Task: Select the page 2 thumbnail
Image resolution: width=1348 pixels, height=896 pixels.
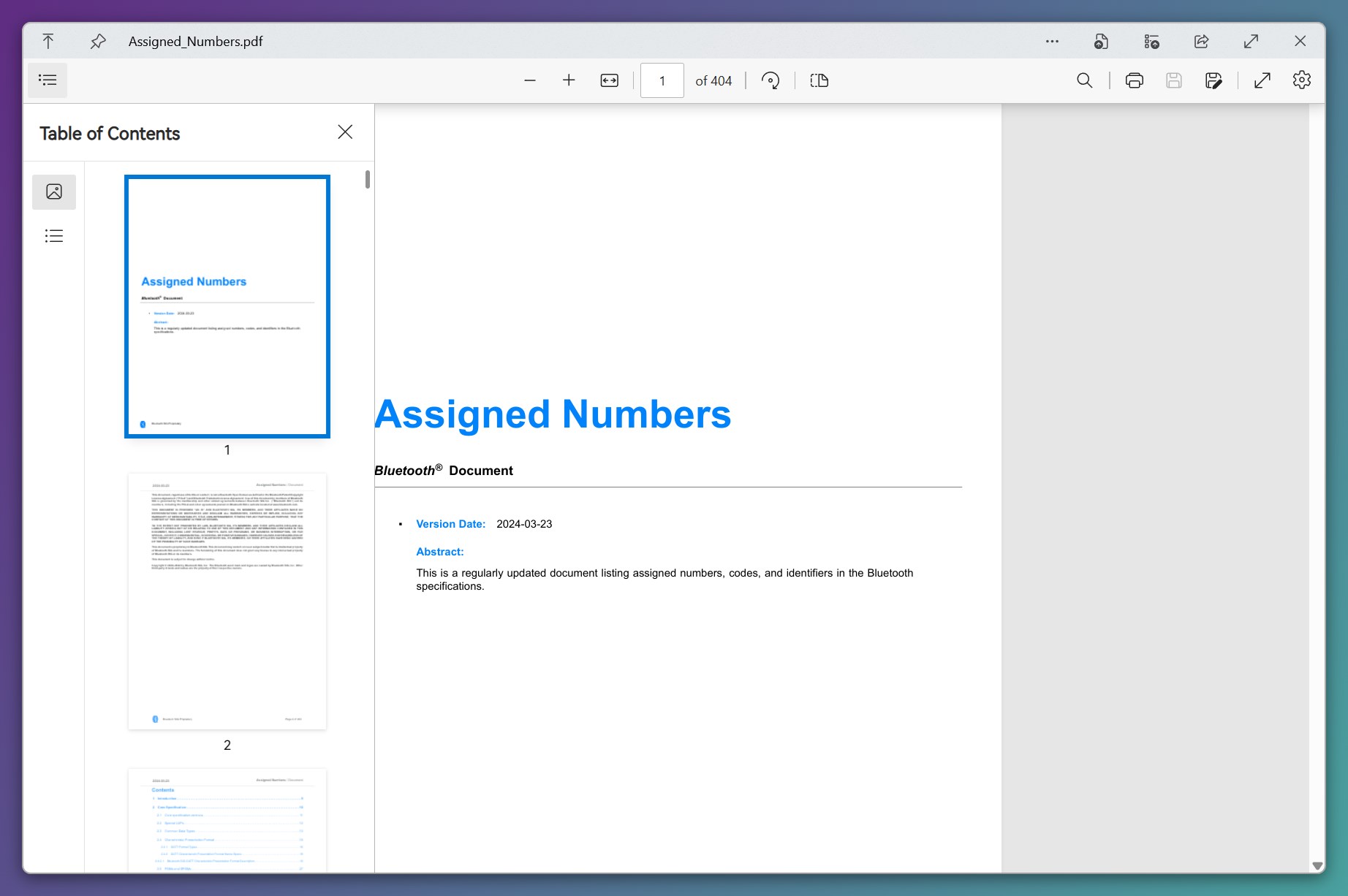Action: [x=227, y=601]
